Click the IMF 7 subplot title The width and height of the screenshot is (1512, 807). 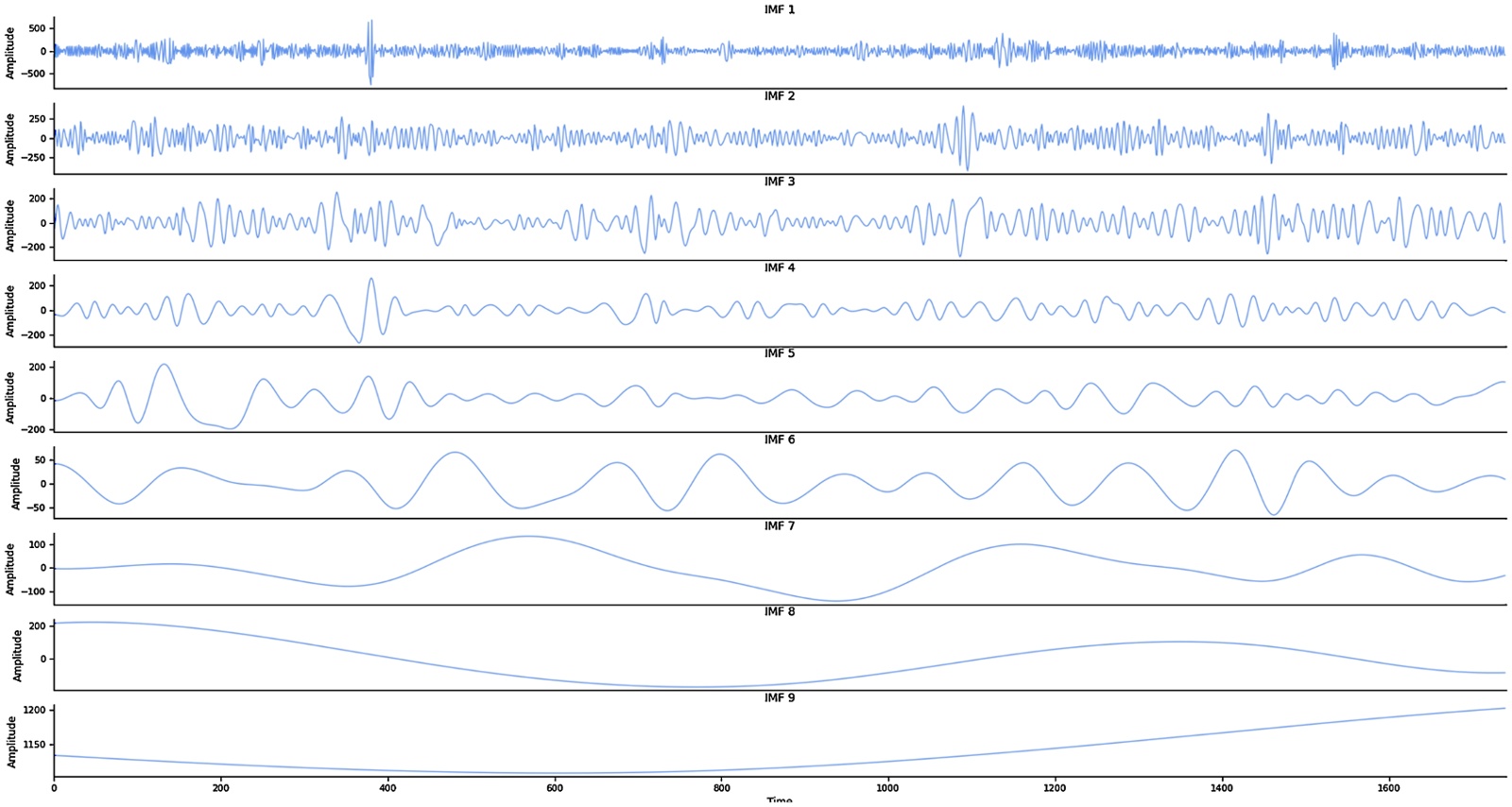[780, 525]
